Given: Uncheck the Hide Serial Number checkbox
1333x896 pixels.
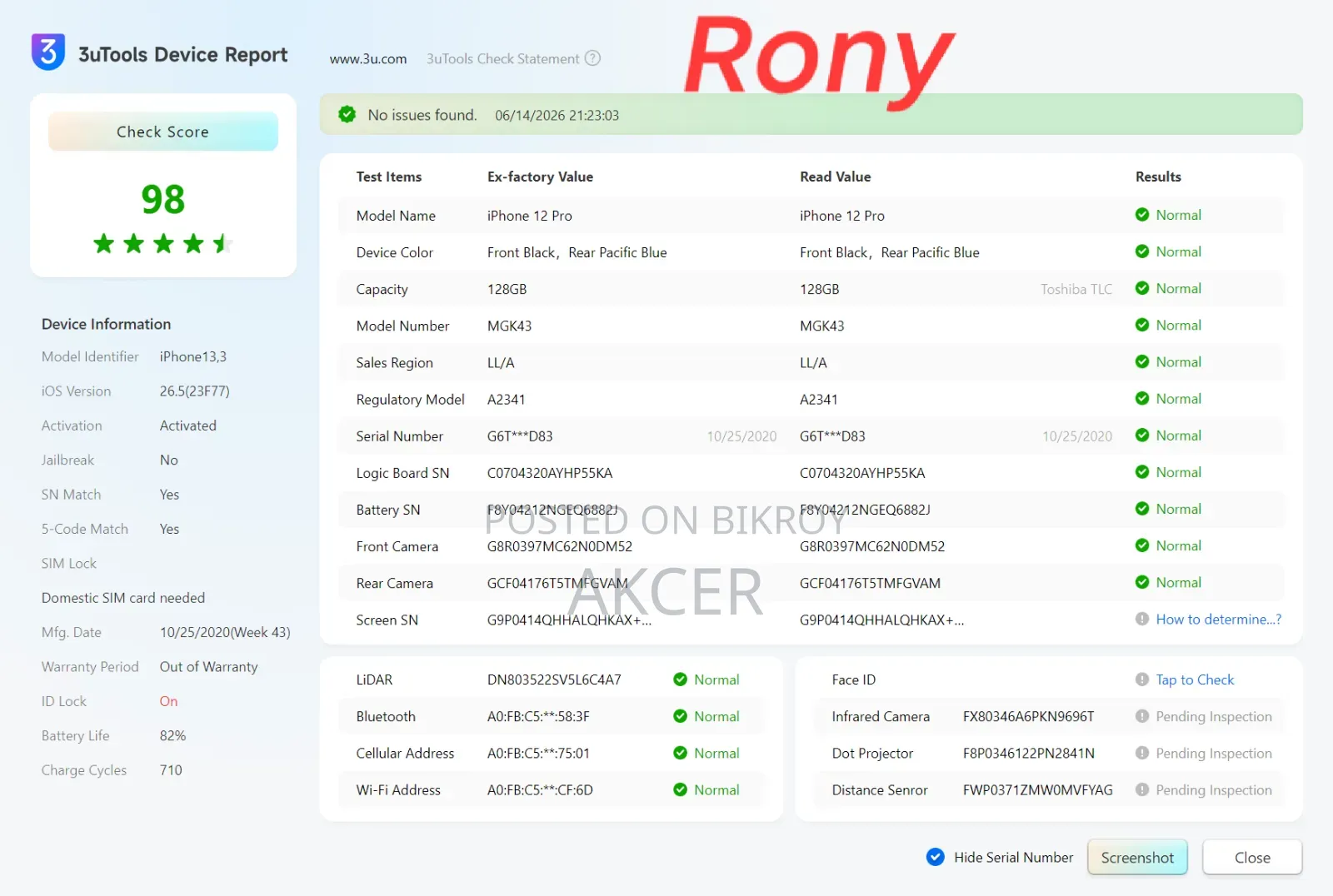Looking at the screenshot, I should [x=936, y=857].
